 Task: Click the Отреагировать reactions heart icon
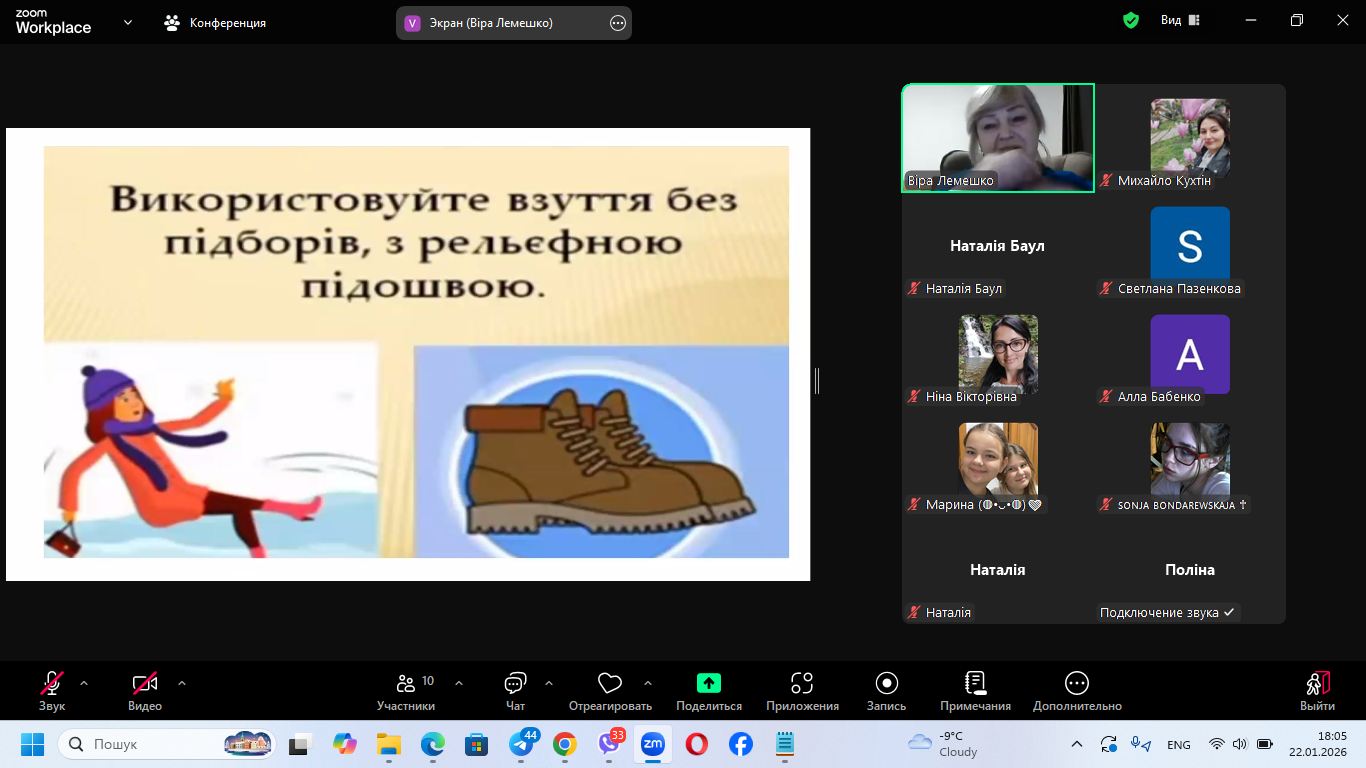tap(609, 684)
